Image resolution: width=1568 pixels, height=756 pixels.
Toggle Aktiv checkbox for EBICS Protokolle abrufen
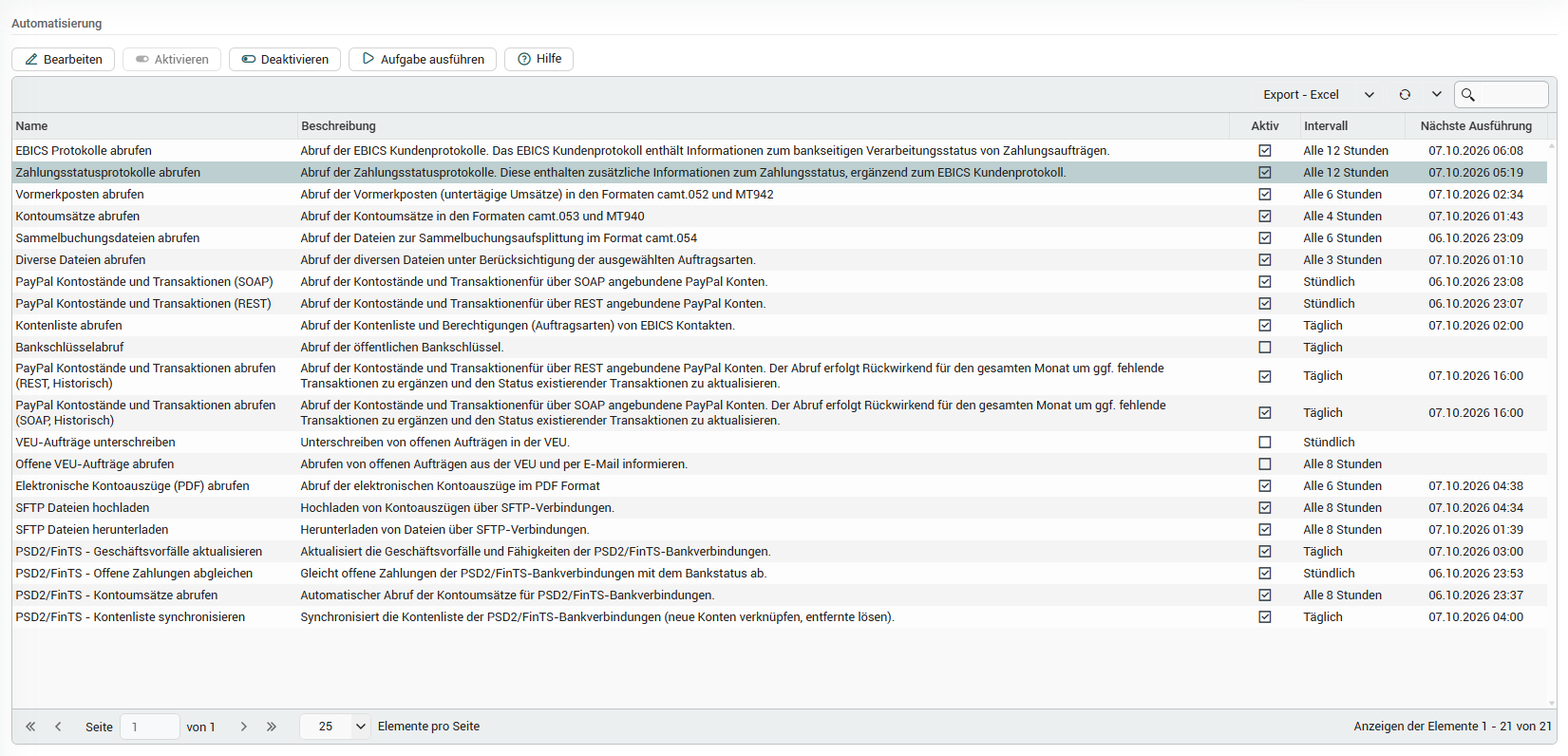coord(1265,151)
